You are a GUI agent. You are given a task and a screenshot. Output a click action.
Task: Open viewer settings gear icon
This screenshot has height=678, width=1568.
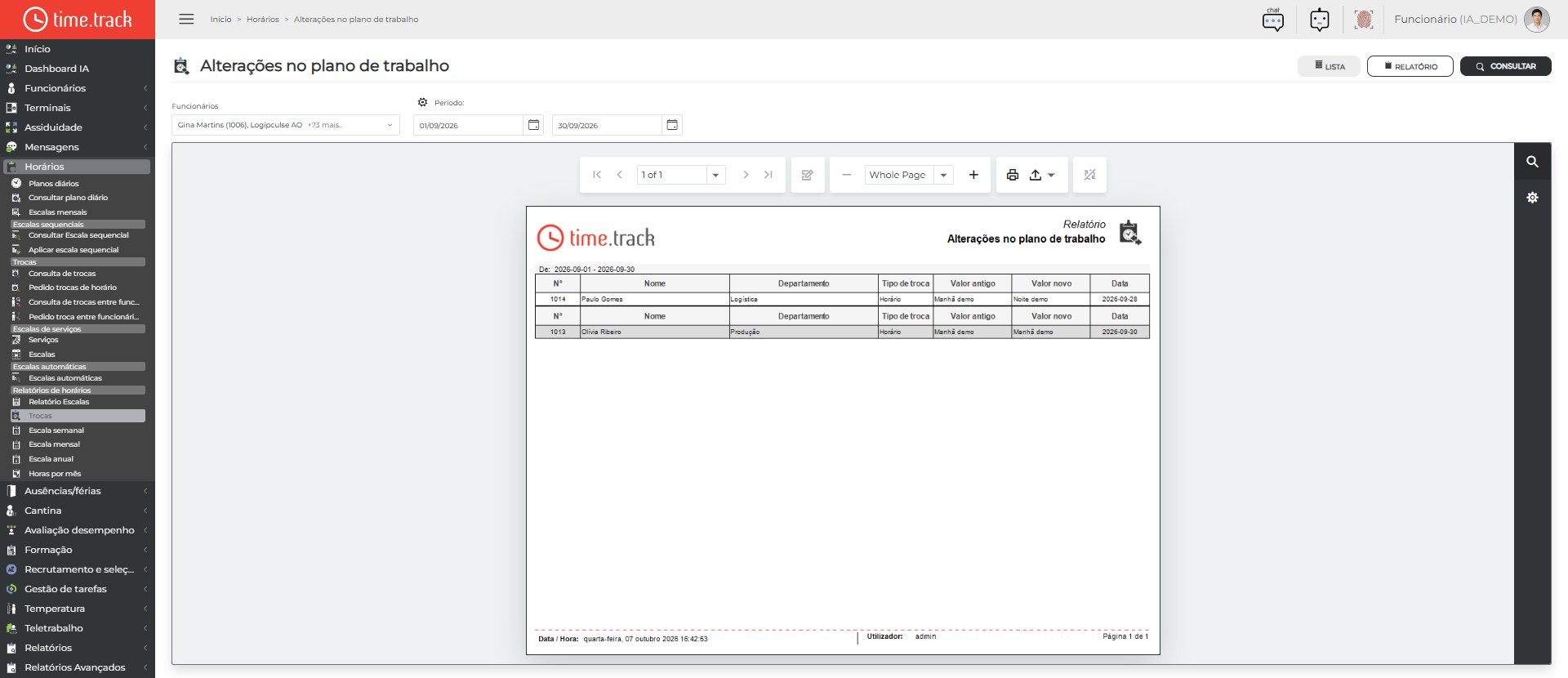pos(1532,198)
